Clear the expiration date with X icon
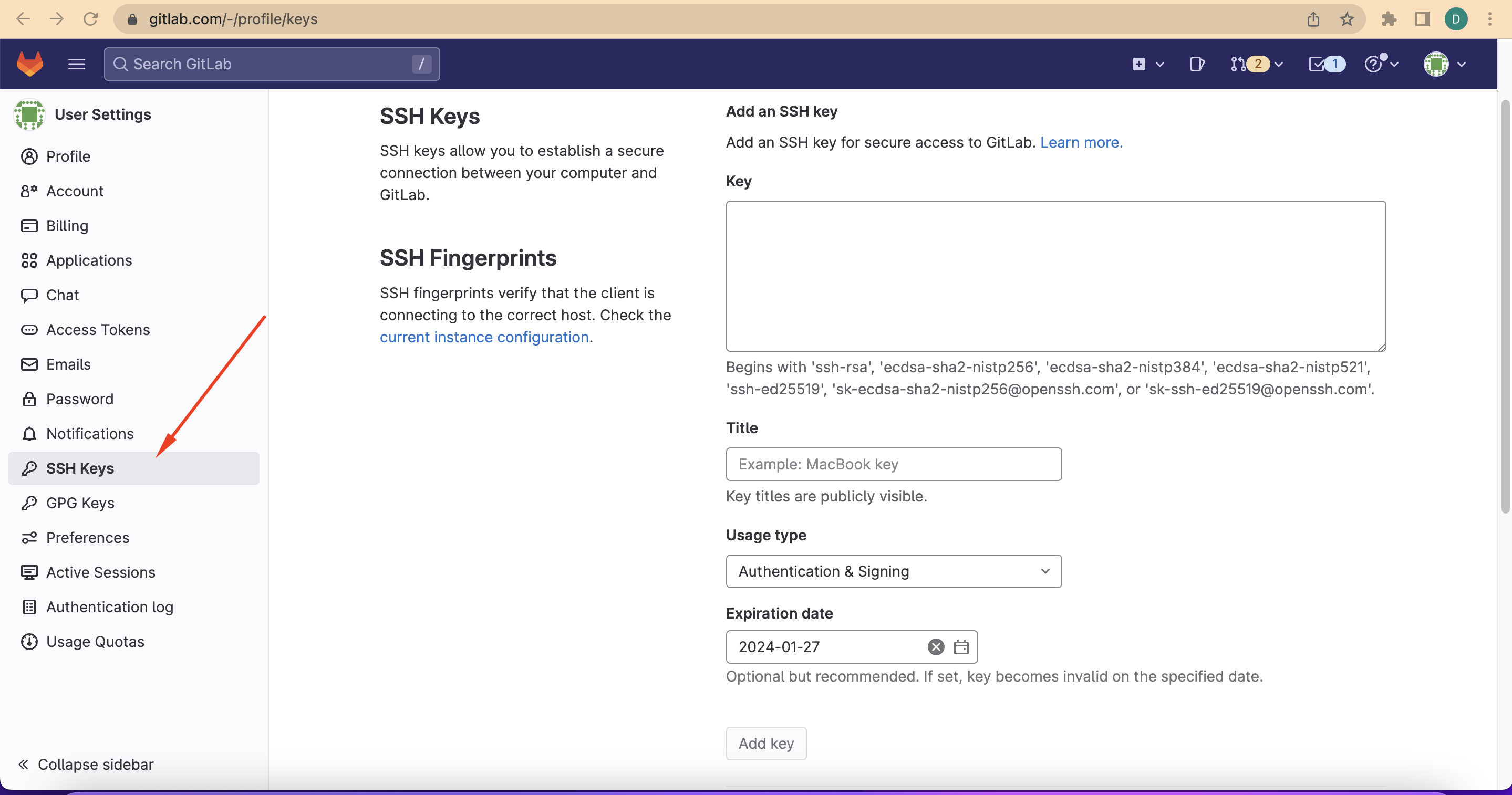1512x795 pixels. point(936,646)
